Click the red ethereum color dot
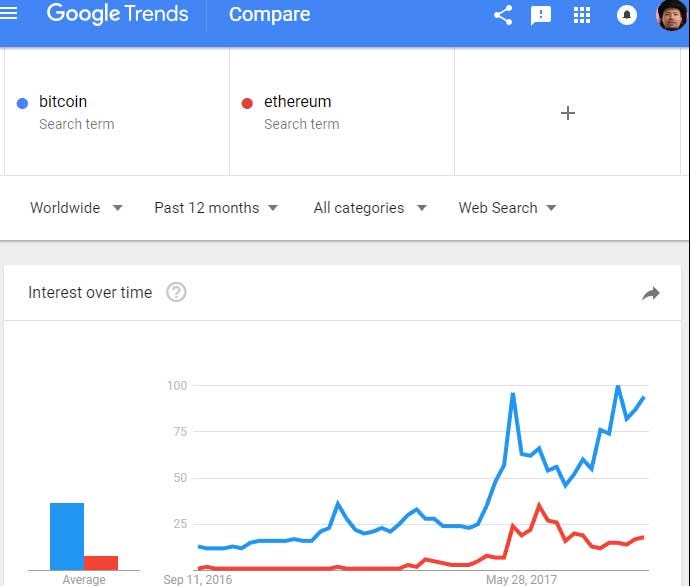The height and width of the screenshot is (586, 690). pos(247,103)
